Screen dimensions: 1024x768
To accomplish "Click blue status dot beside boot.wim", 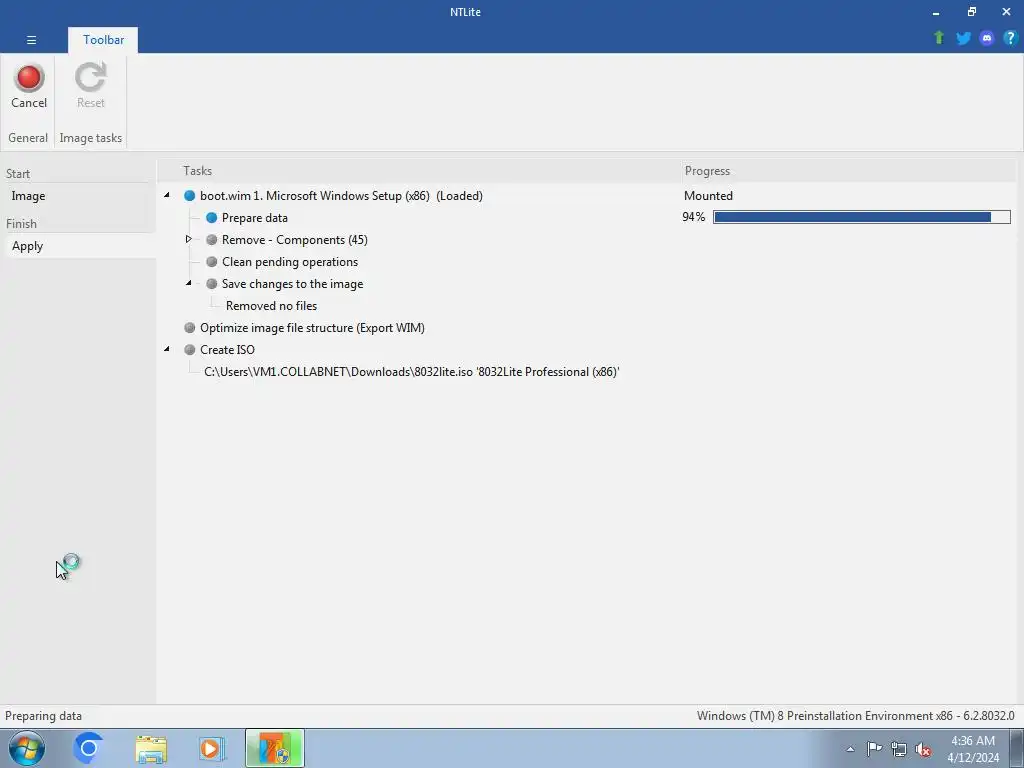I will (189, 196).
